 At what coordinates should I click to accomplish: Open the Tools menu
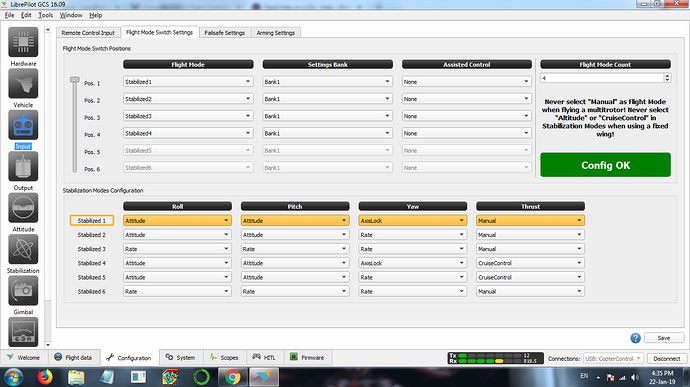pos(45,15)
